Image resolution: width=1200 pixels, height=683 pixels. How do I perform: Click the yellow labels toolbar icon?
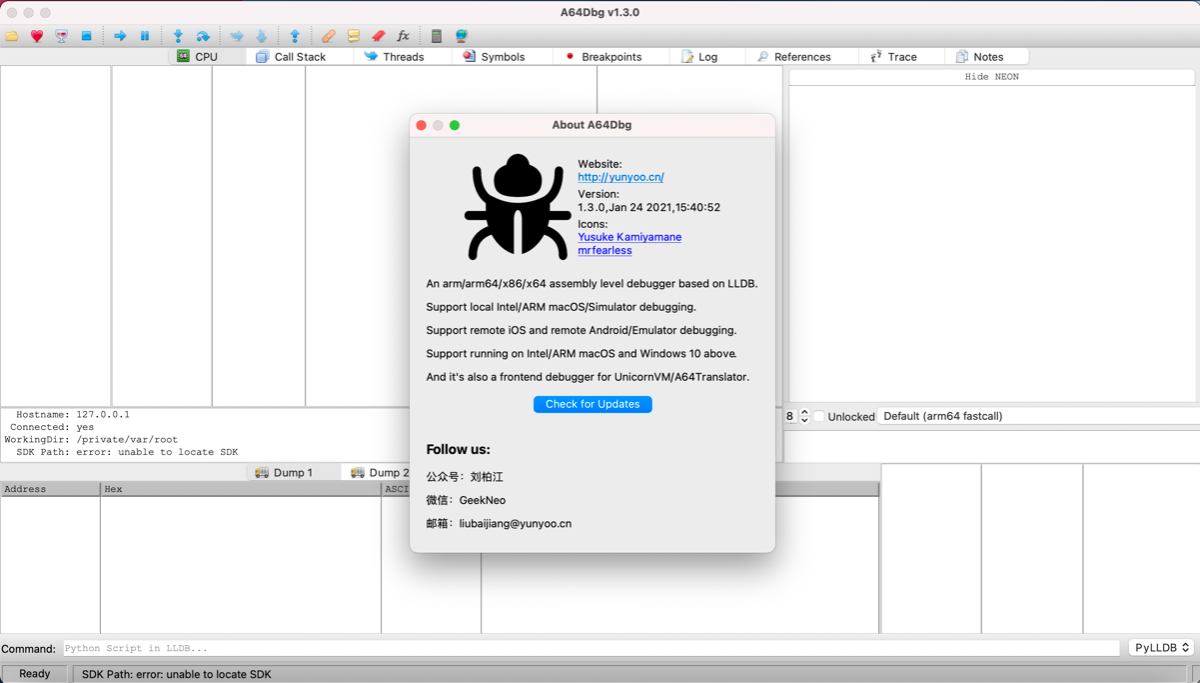coord(353,36)
